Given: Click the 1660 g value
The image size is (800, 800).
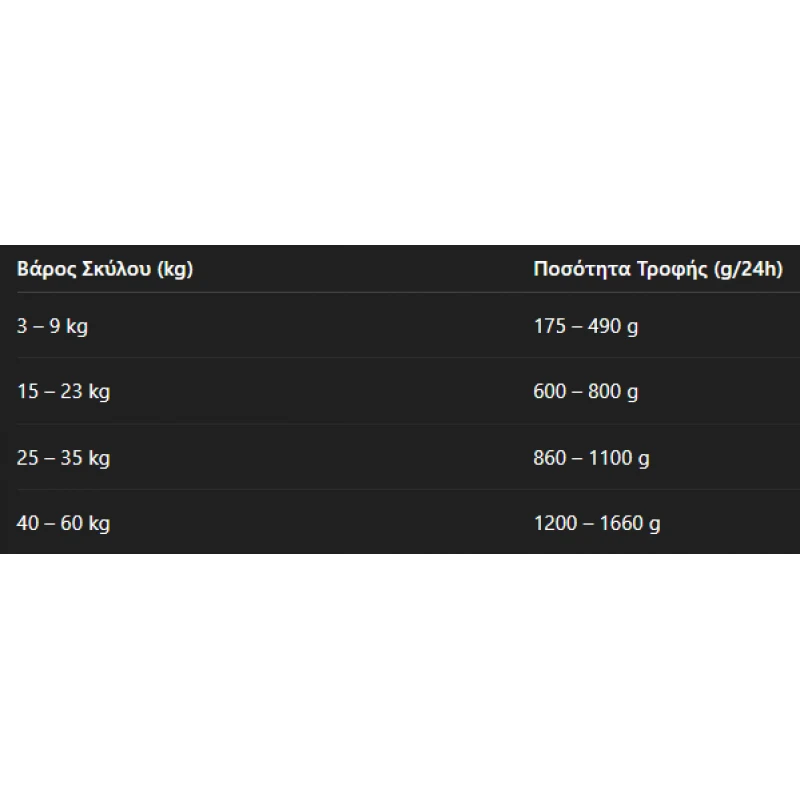Looking at the screenshot, I should (632, 523).
